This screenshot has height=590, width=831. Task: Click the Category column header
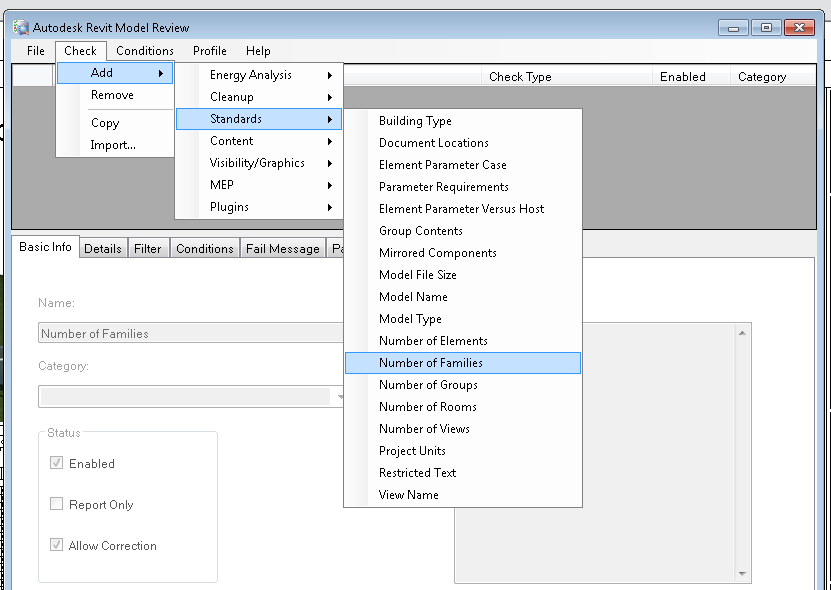click(773, 77)
